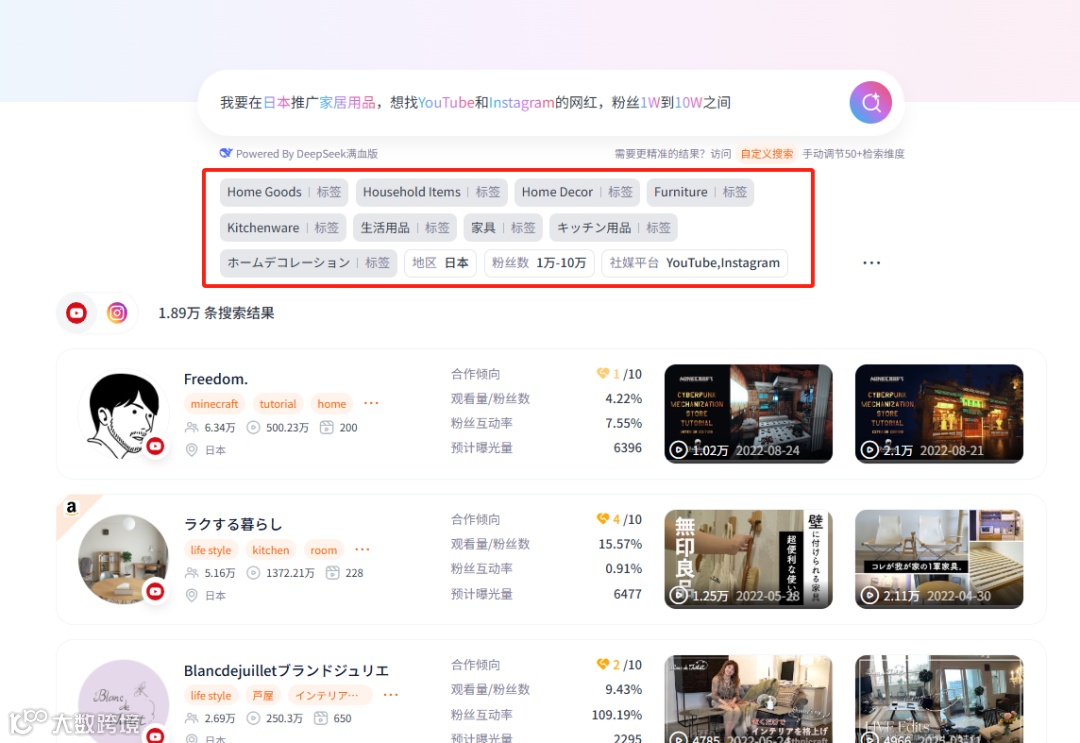Click the キッチン用品 tag chip
This screenshot has height=743, width=1080.
[x=614, y=228]
